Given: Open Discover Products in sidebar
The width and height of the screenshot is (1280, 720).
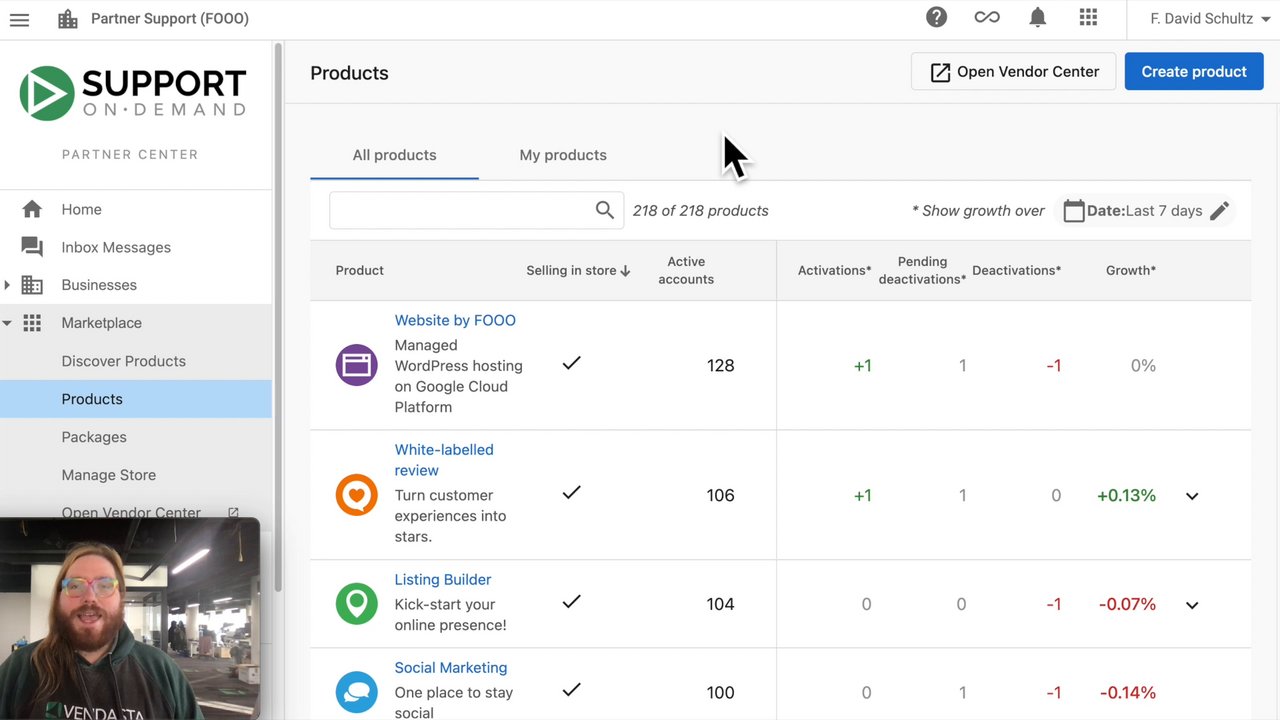Looking at the screenshot, I should [x=123, y=361].
